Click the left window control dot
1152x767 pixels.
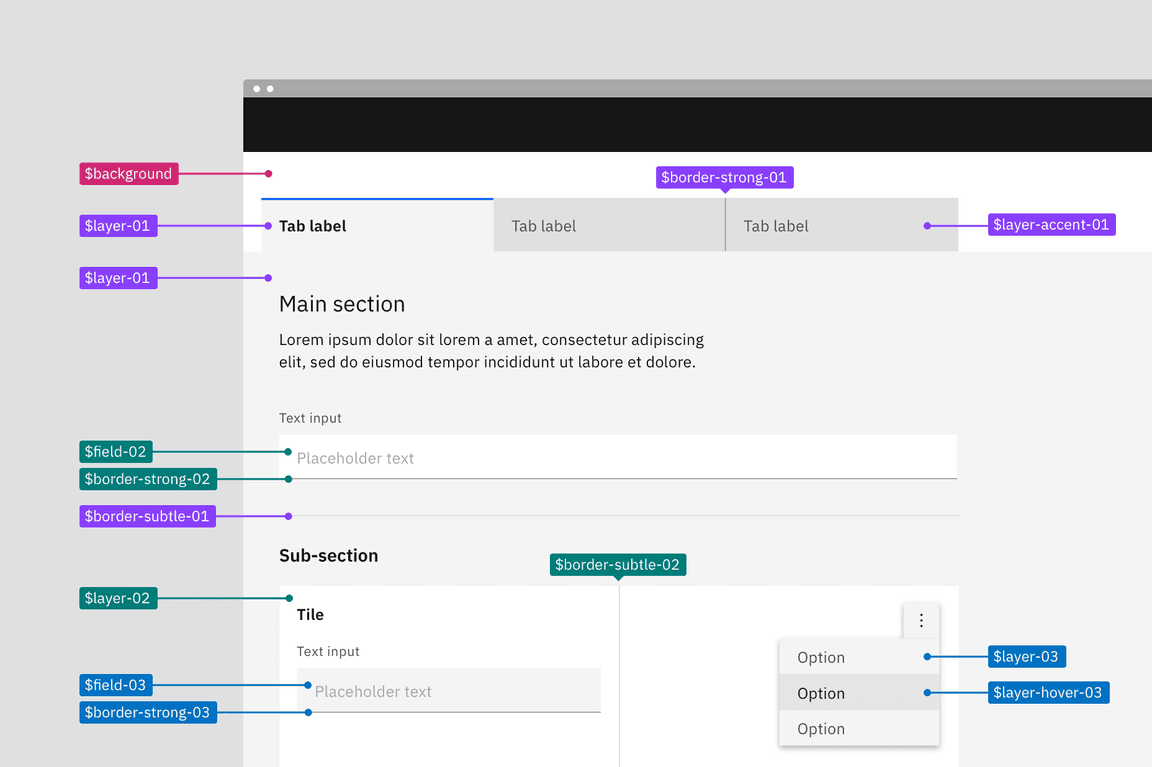coord(257,88)
